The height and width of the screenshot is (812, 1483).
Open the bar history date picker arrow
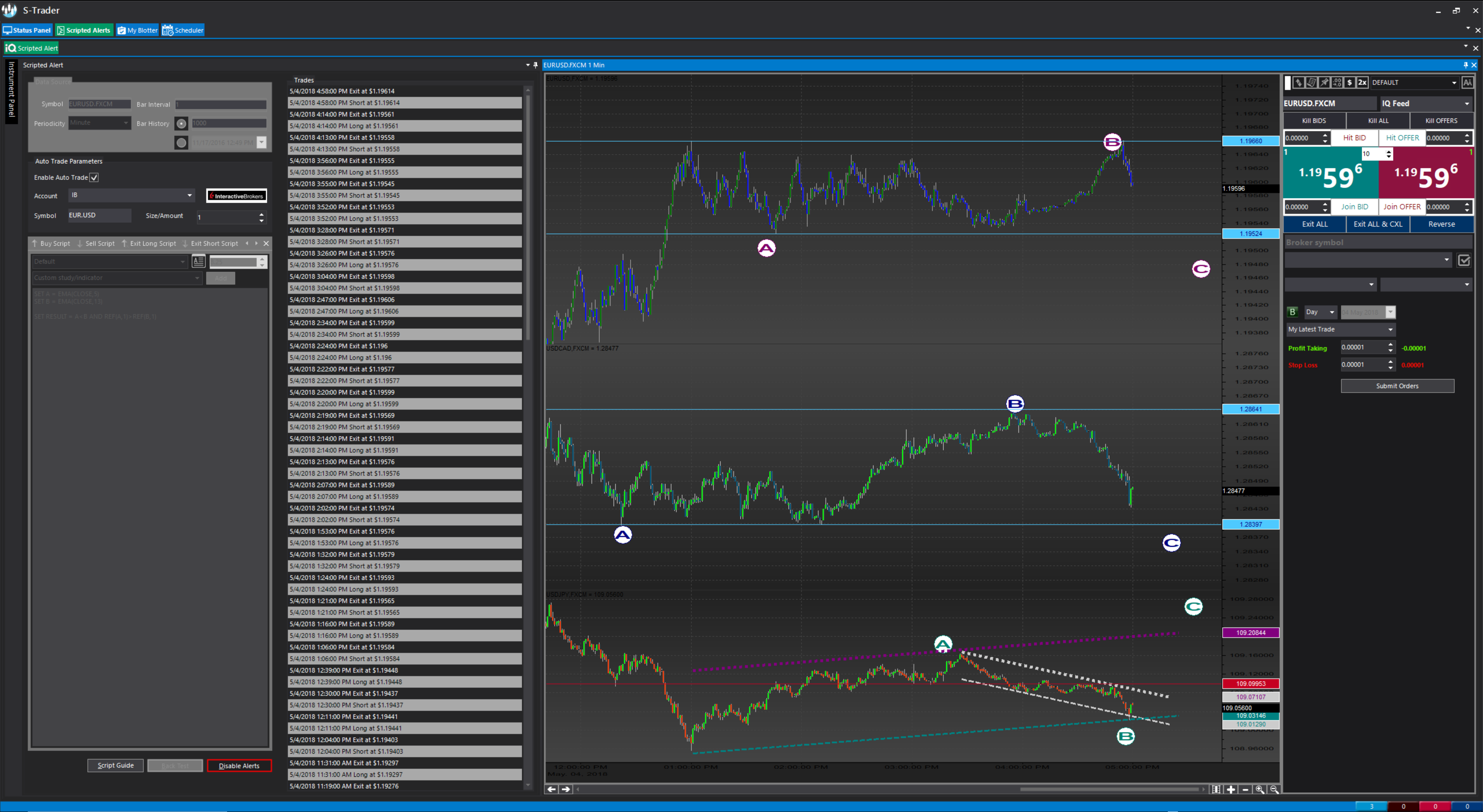click(x=261, y=142)
